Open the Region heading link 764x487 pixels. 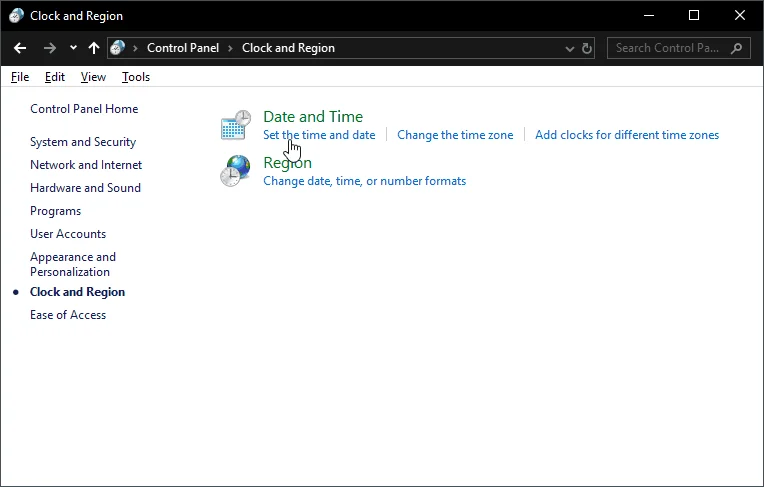tap(287, 163)
